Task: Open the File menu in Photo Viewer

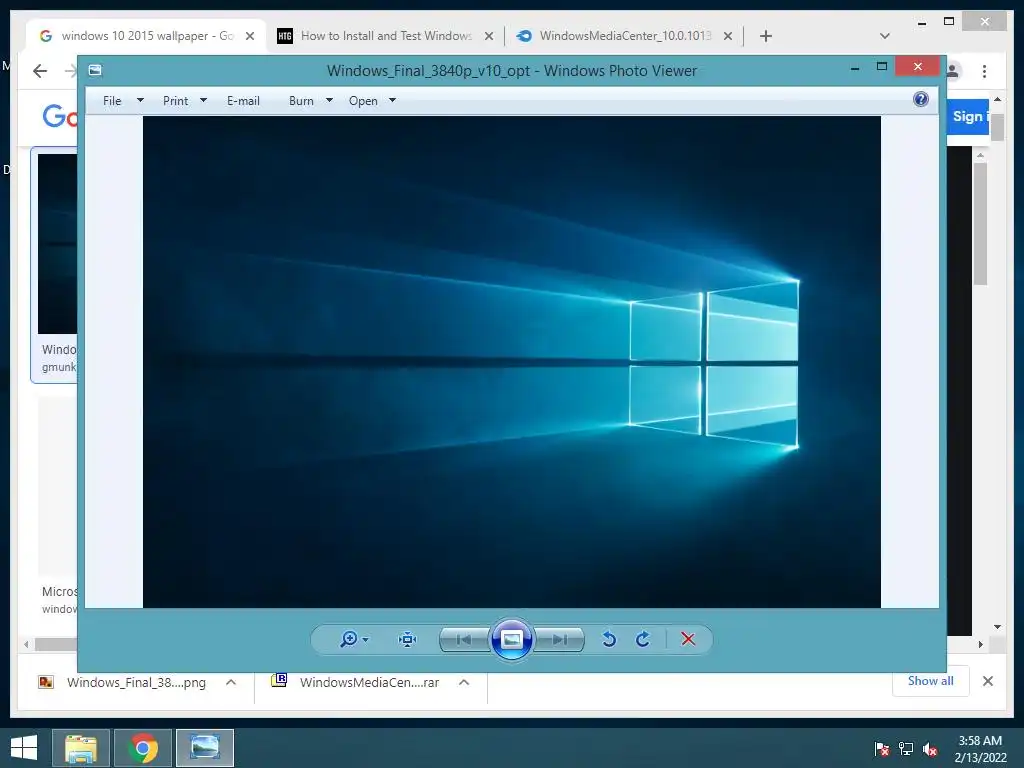Action: 112,101
